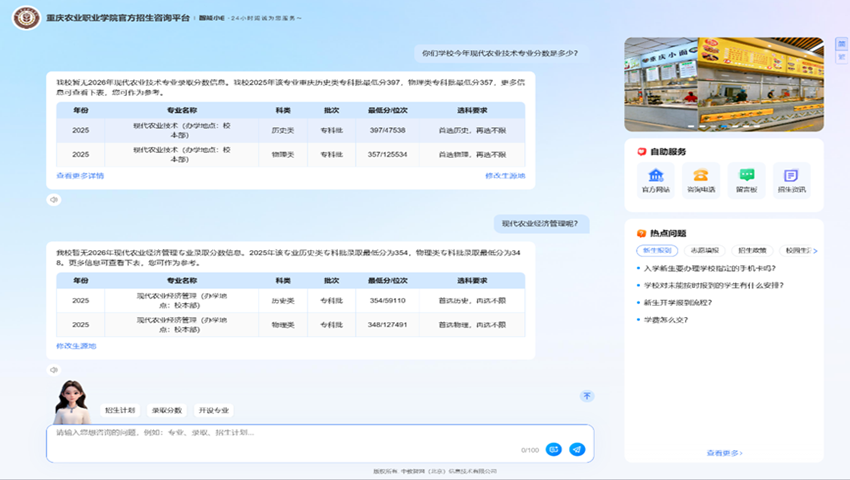Click the scroll-to-bottom arrow icon

(x=587, y=396)
